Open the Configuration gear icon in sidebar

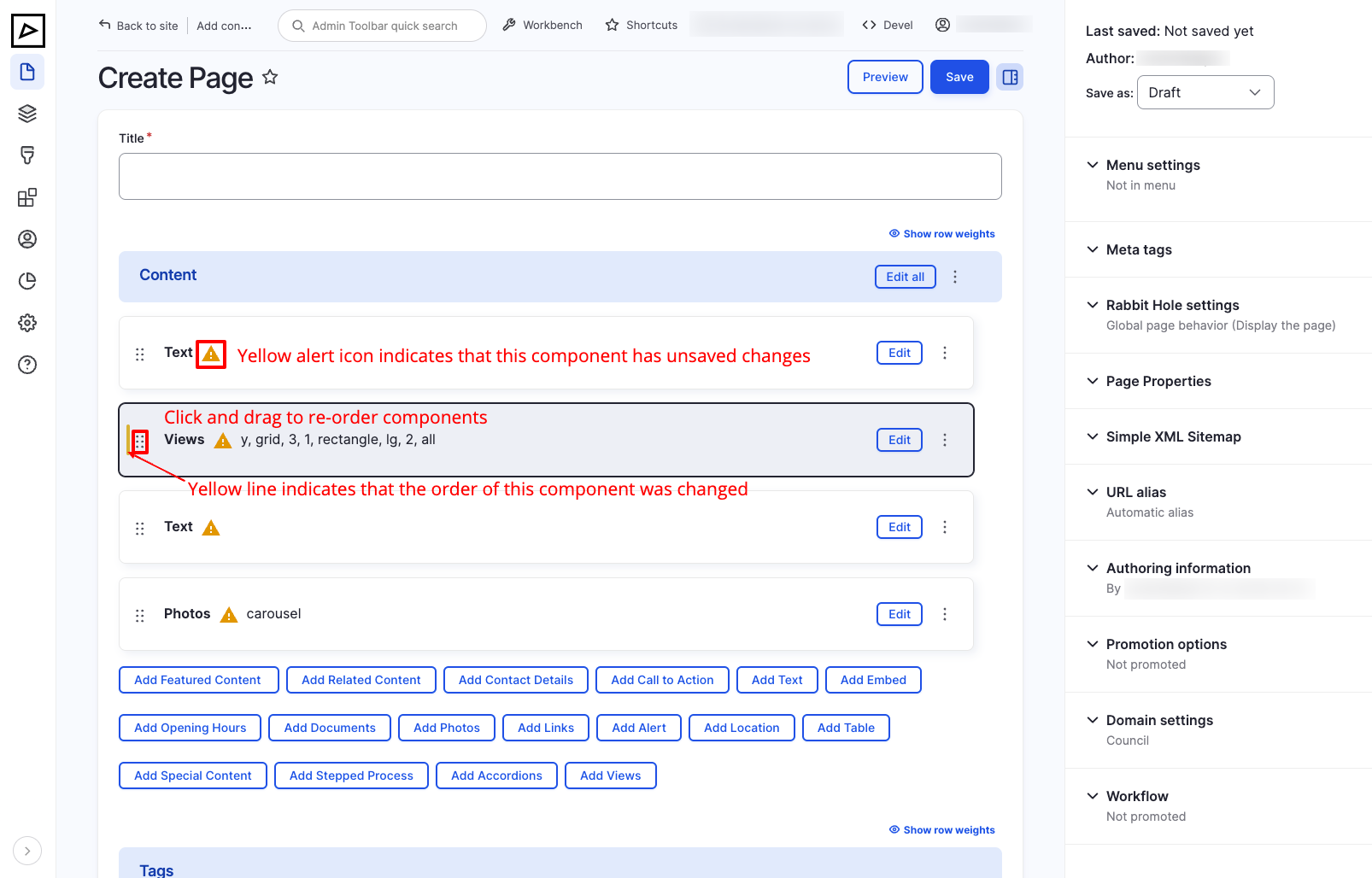point(27,323)
